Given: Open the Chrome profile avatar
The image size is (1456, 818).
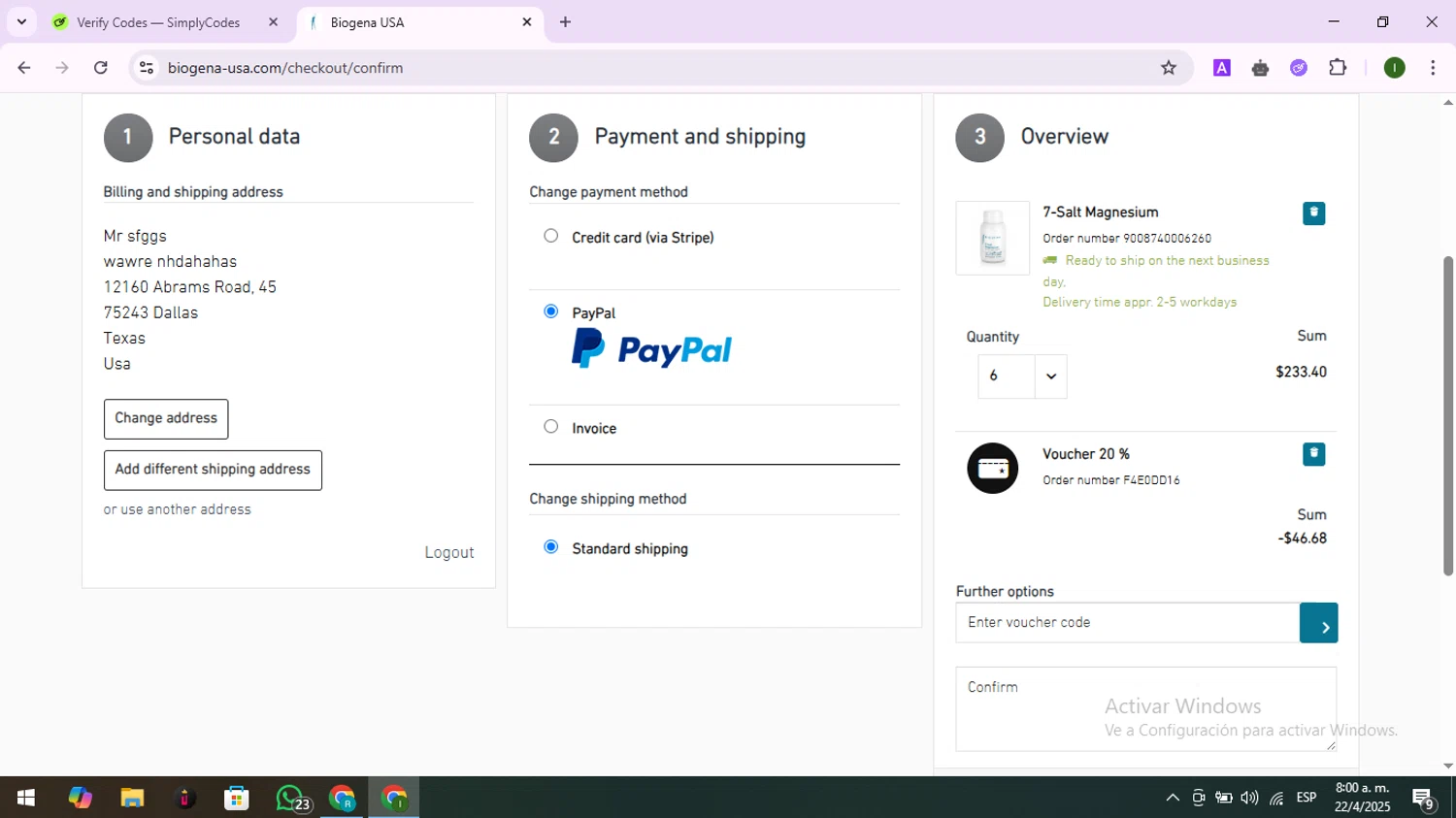Looking at the screenshot, I should (1395, 68).
